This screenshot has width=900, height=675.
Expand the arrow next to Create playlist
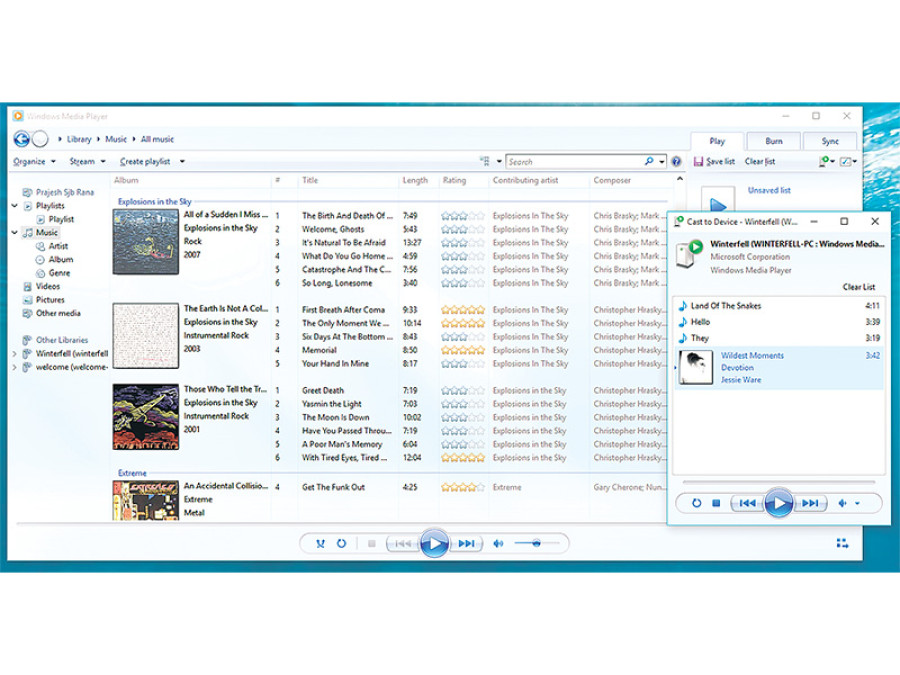click(182, 162)
